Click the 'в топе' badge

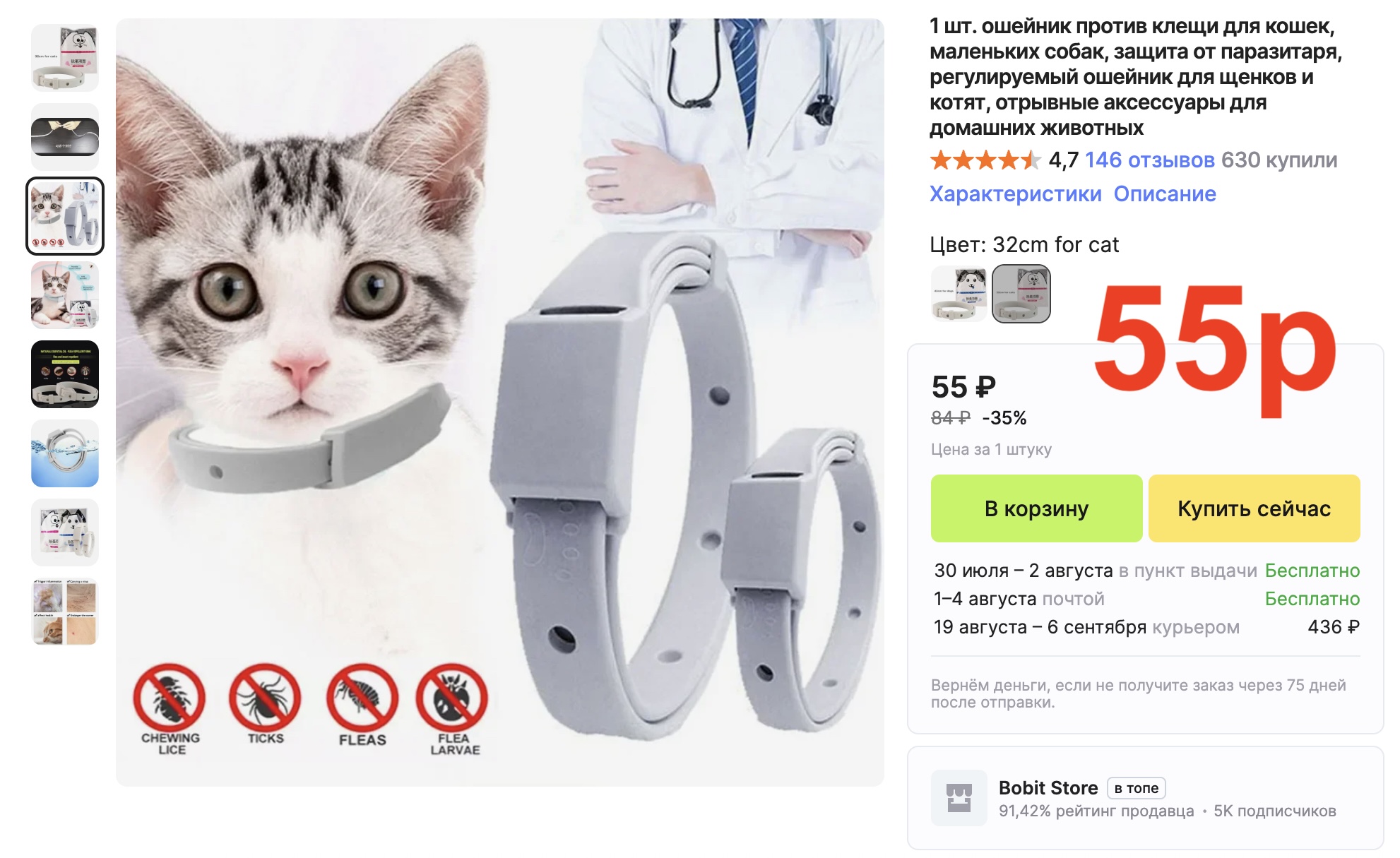tap(1136, 788)
